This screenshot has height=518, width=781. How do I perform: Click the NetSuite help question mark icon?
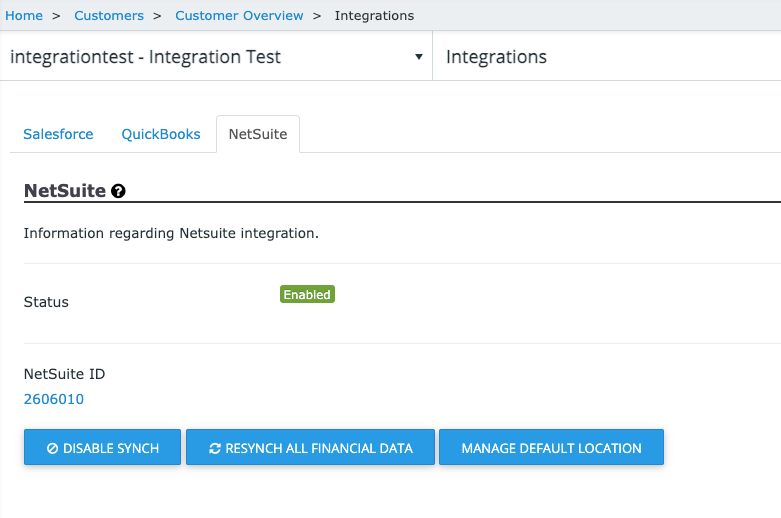[118, 191]
